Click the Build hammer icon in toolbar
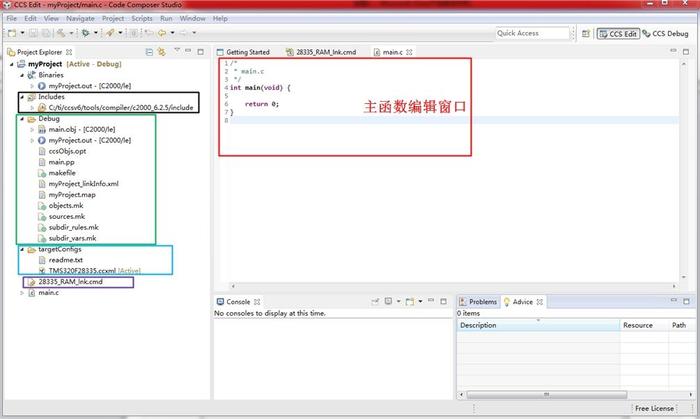The width and height of the screenshot is (700, 419). [x=61, y=33]
